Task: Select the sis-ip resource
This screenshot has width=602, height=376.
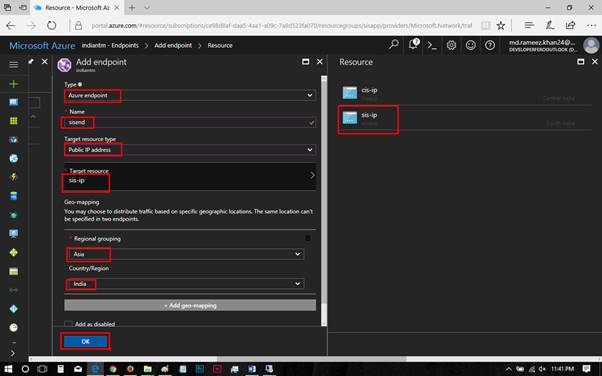Action: [465, 118]
